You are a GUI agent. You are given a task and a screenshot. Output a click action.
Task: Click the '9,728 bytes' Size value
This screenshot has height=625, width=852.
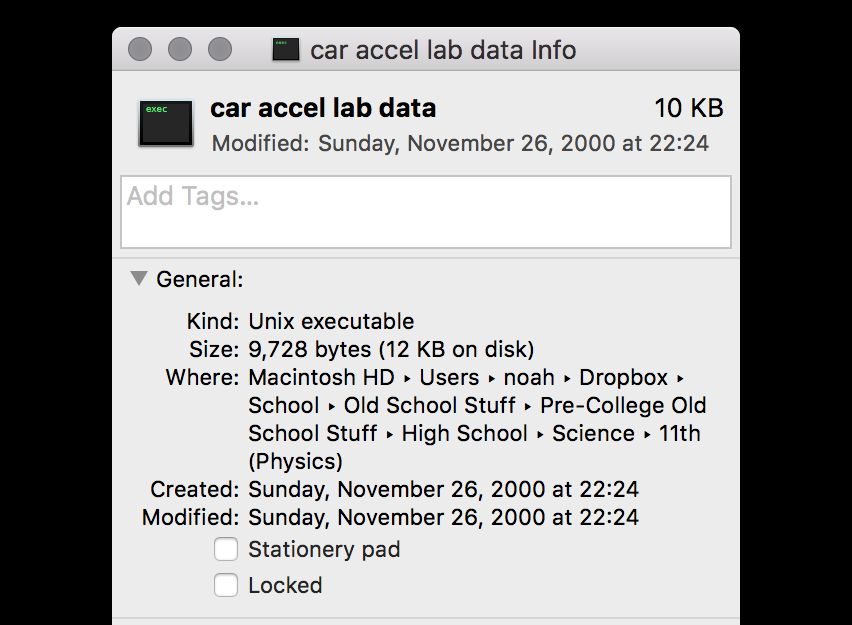(x=310, y=349)
